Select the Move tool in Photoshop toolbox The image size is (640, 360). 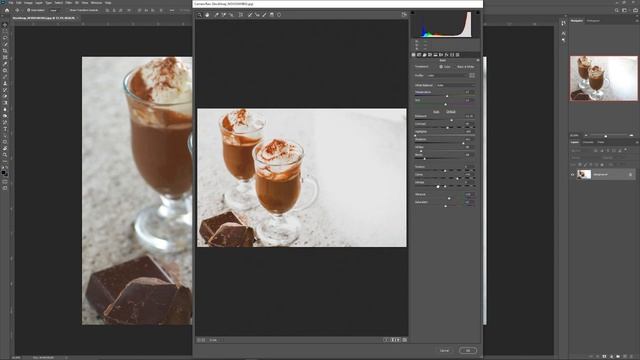pos(5,25)
